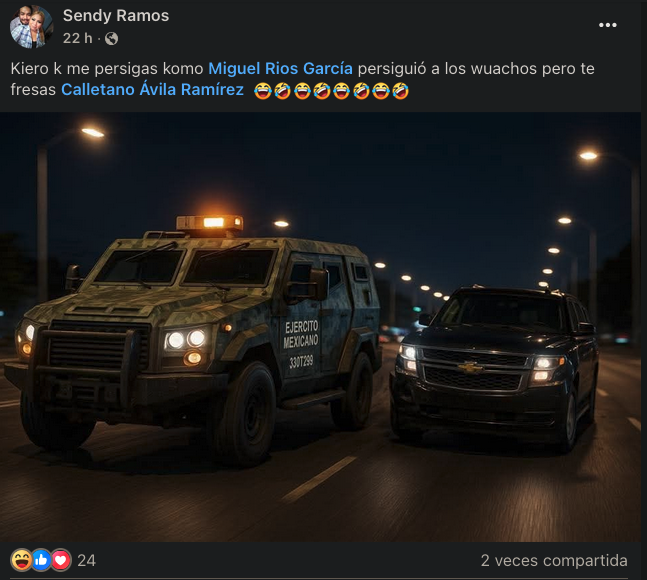647x580 pixels.
Task: Click the last rolling-laughing emoji in post
Action: coord(400,91)
